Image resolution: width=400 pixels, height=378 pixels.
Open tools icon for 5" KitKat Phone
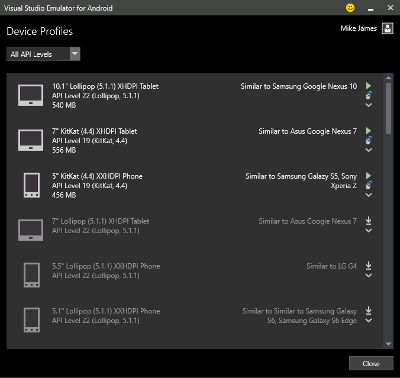click(x=368, y=186)
